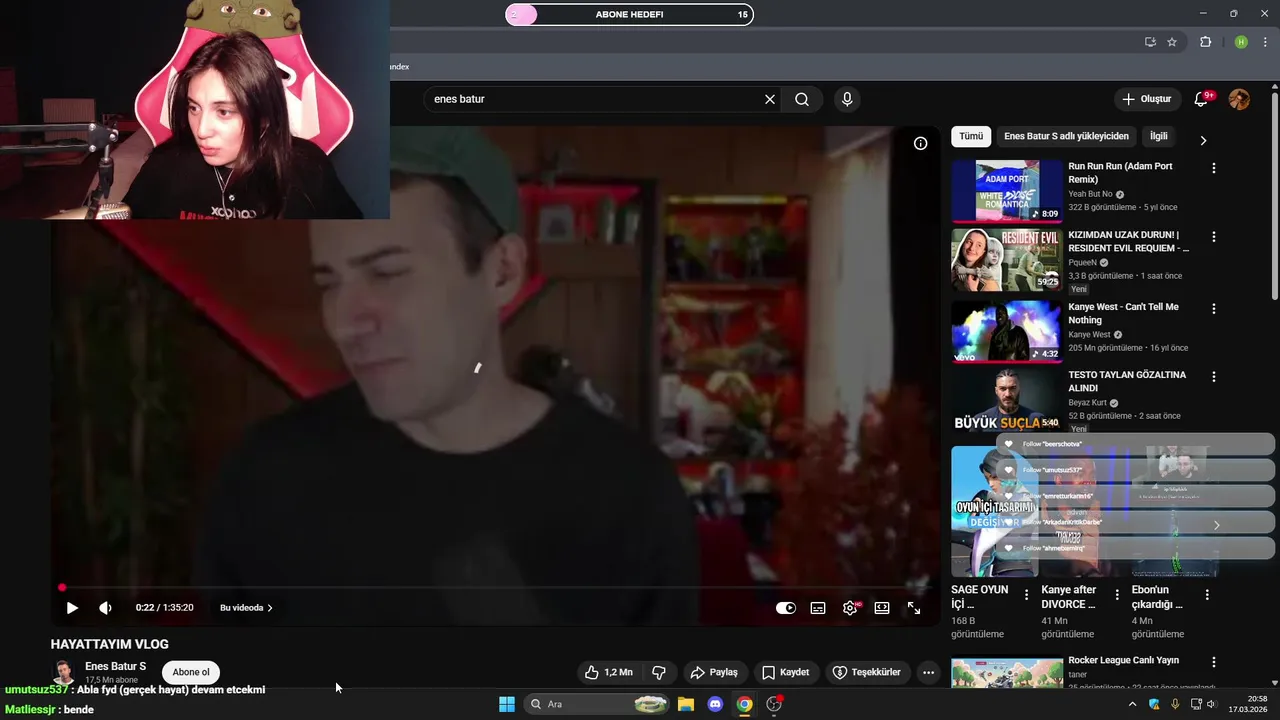Open the YouTube account avatar menu
The image size is (1280, 720).
[x=1239, y=99]
